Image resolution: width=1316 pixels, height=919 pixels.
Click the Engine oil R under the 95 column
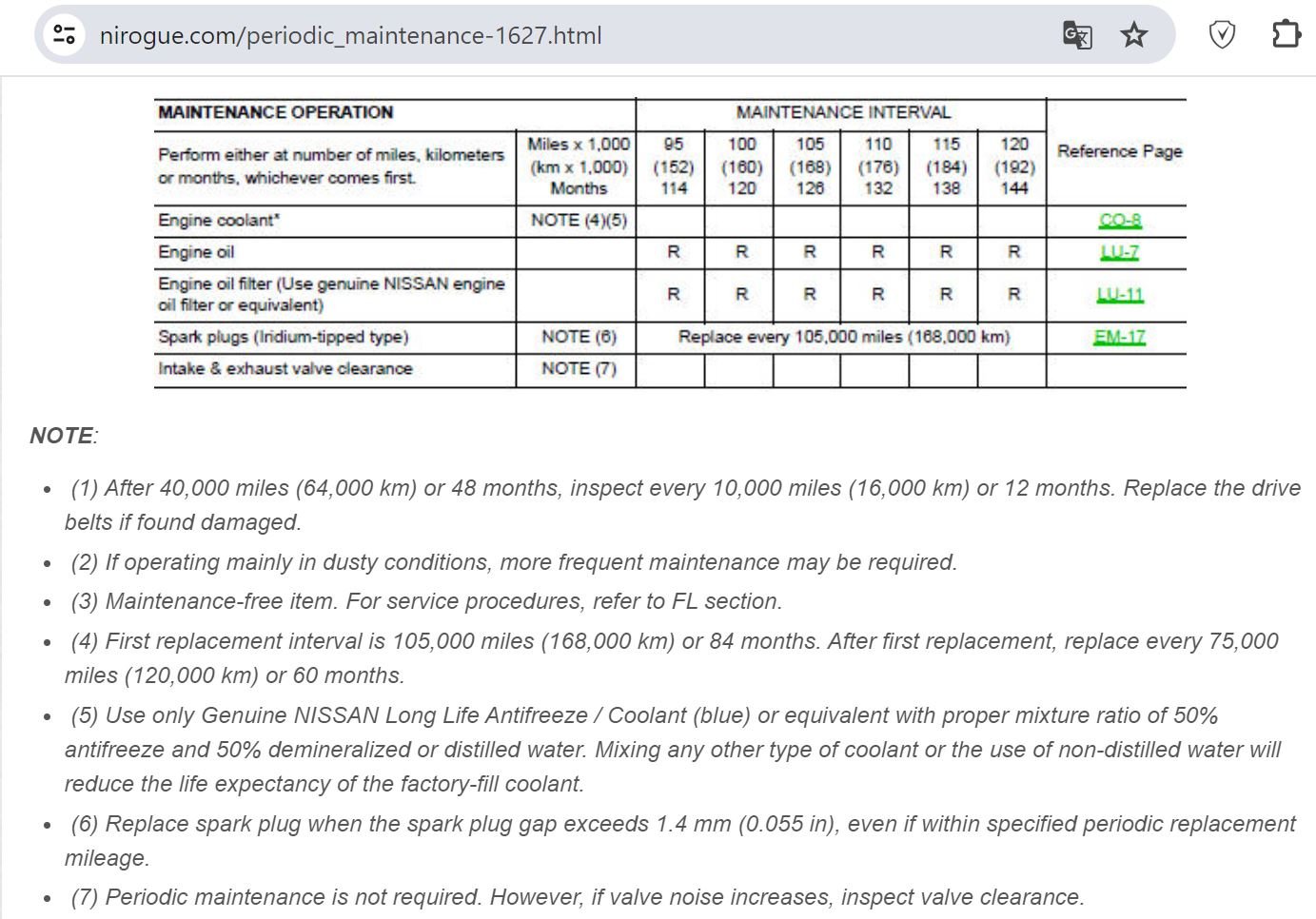(x=674, y=252)
